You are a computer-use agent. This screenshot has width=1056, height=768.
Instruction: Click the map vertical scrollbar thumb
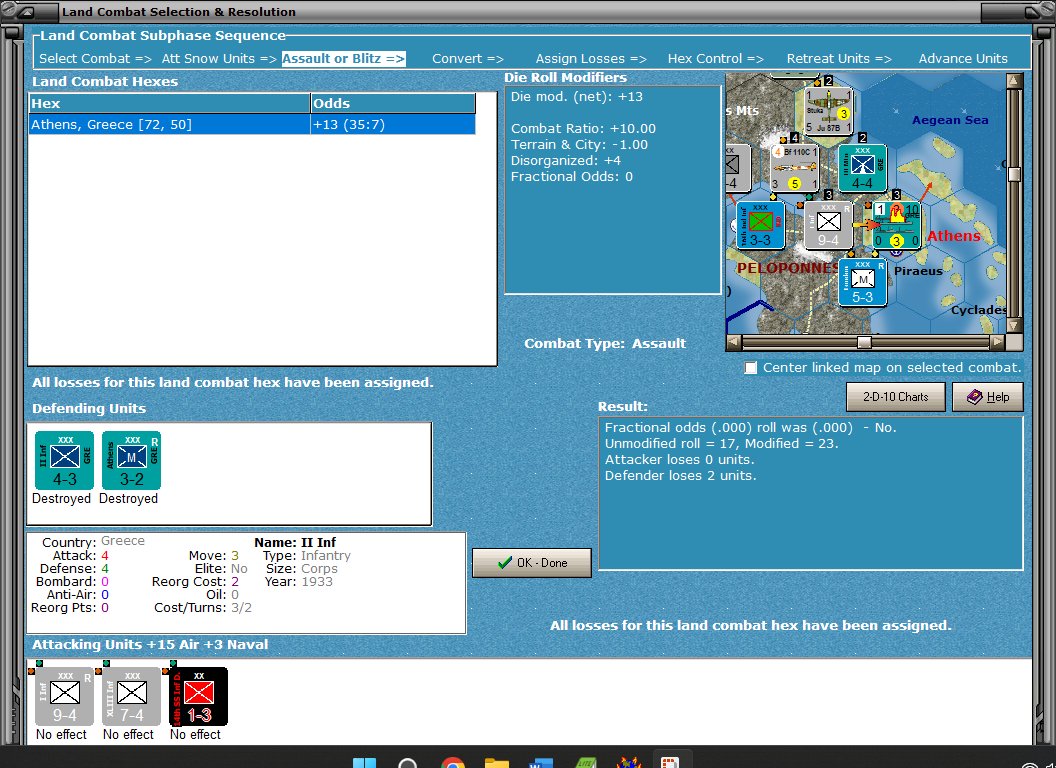1014,174
